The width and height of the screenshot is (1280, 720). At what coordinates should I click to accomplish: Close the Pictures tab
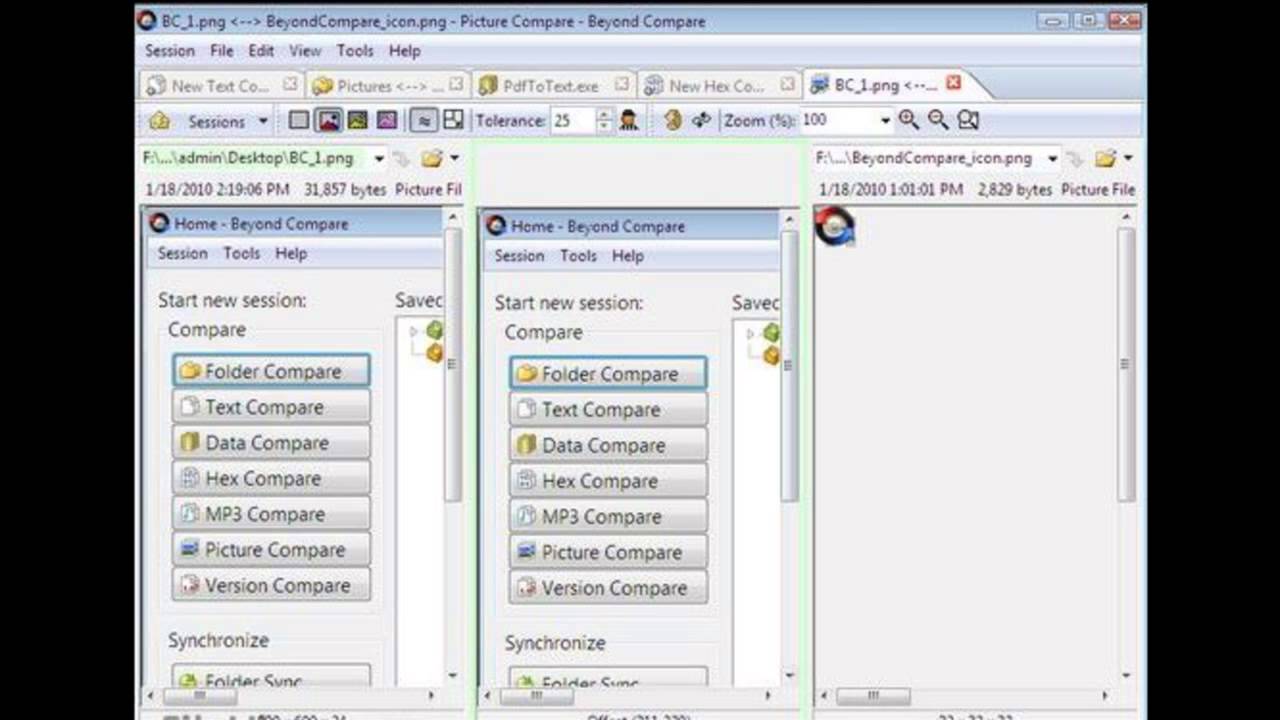click(456, 84)
